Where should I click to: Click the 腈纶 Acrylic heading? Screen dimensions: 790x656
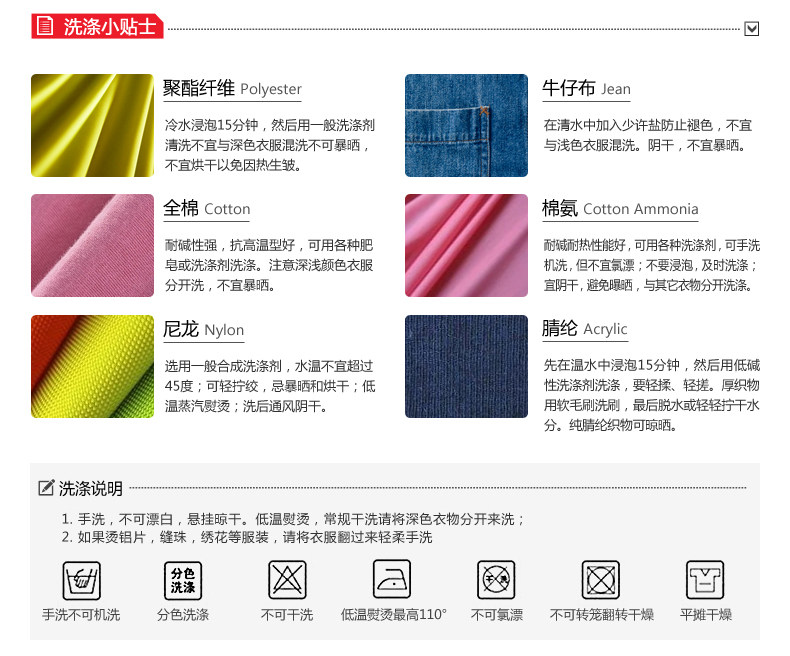click(x=584, y=329)
